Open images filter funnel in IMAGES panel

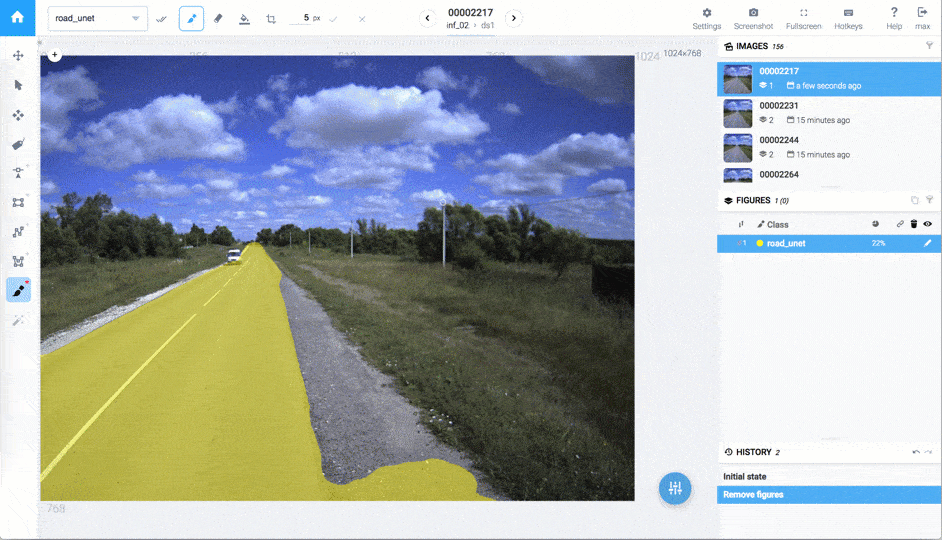click(x=929, y=46)
